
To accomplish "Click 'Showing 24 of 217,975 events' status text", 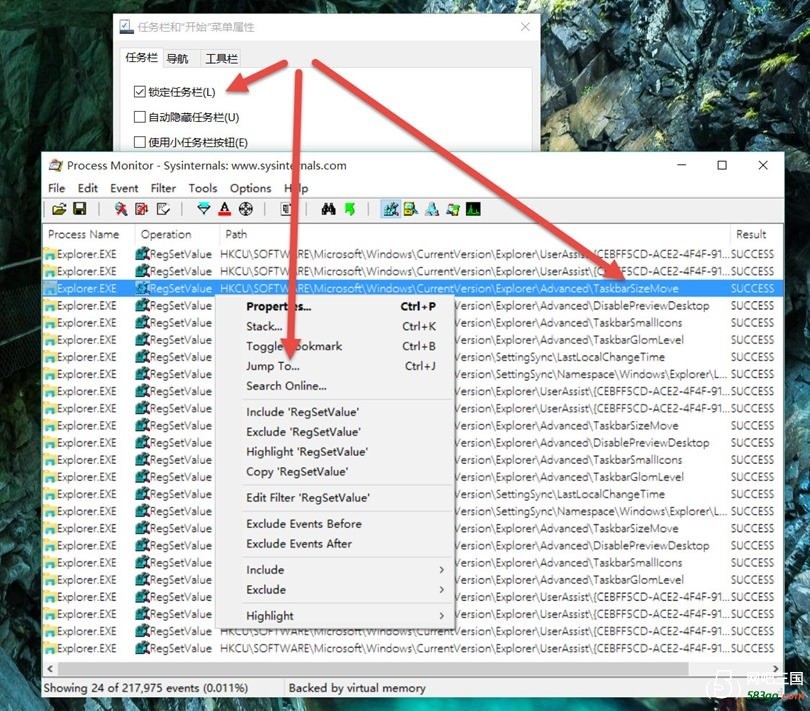I will coord(146,688).
